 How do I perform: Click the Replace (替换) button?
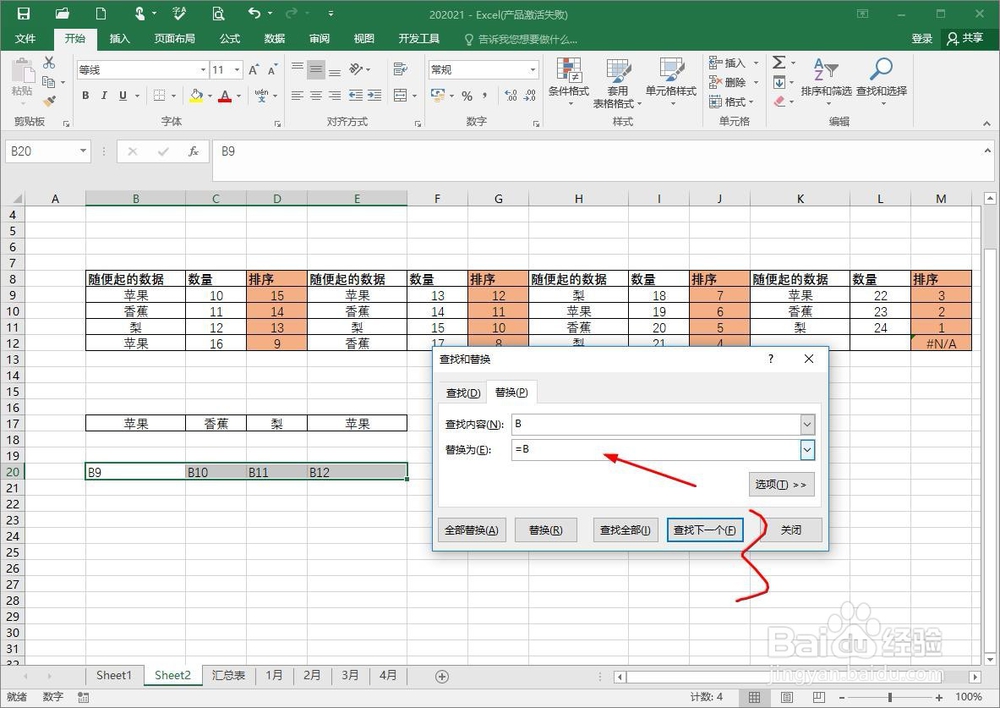tap(546, 530)
